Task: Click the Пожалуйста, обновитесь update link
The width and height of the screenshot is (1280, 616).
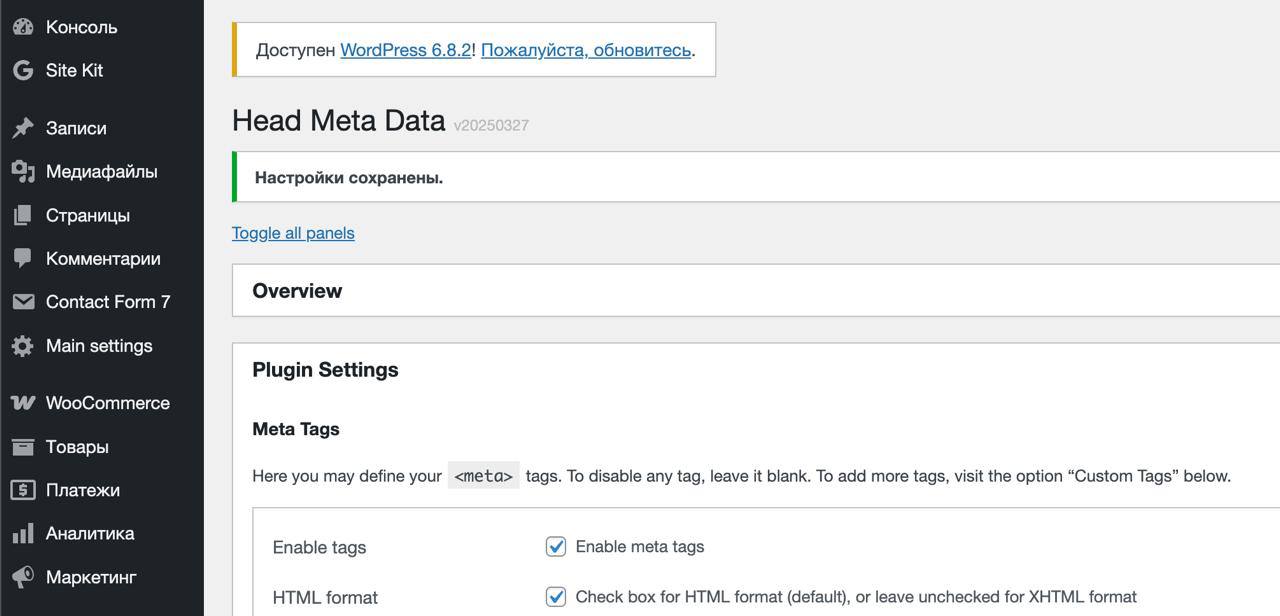Action: pyautogui.click(x=586, y=50)
